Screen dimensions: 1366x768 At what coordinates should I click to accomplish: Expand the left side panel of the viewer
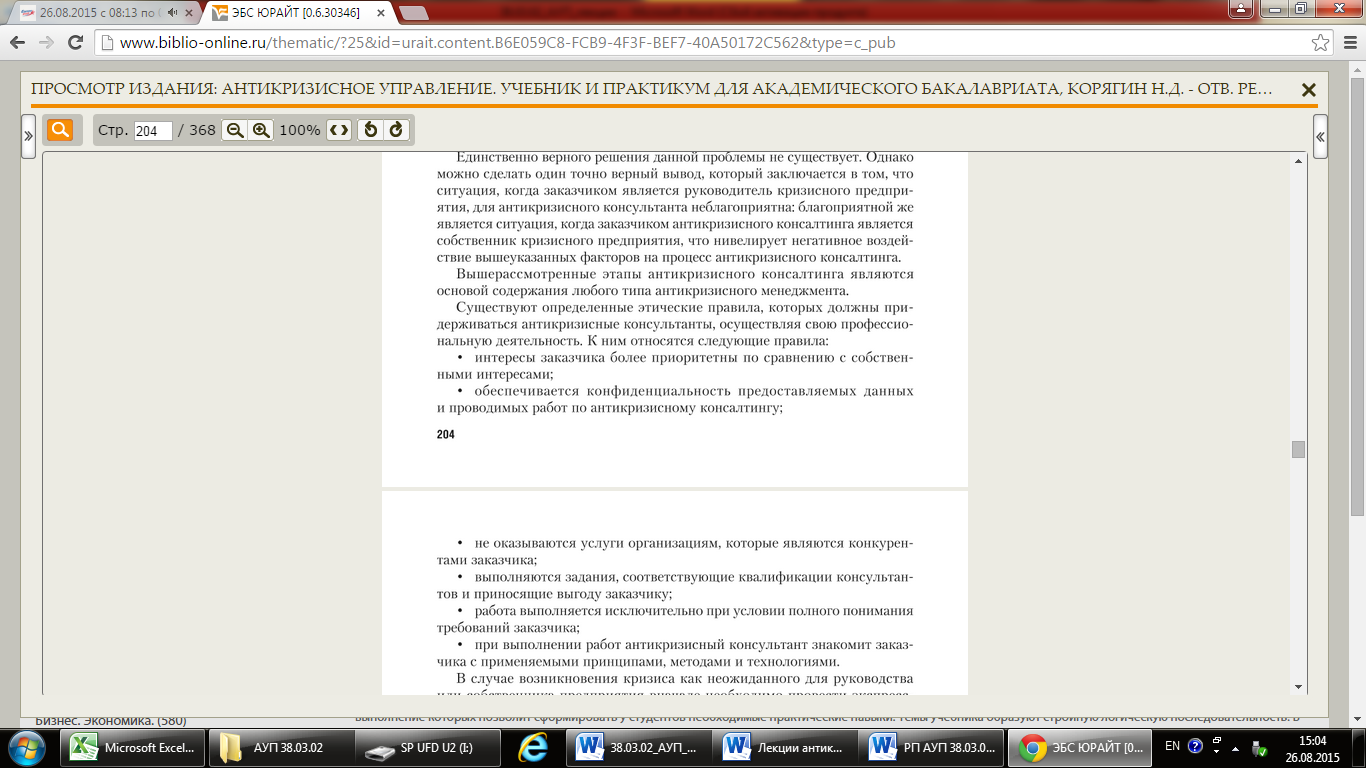(x=28, y=137)
